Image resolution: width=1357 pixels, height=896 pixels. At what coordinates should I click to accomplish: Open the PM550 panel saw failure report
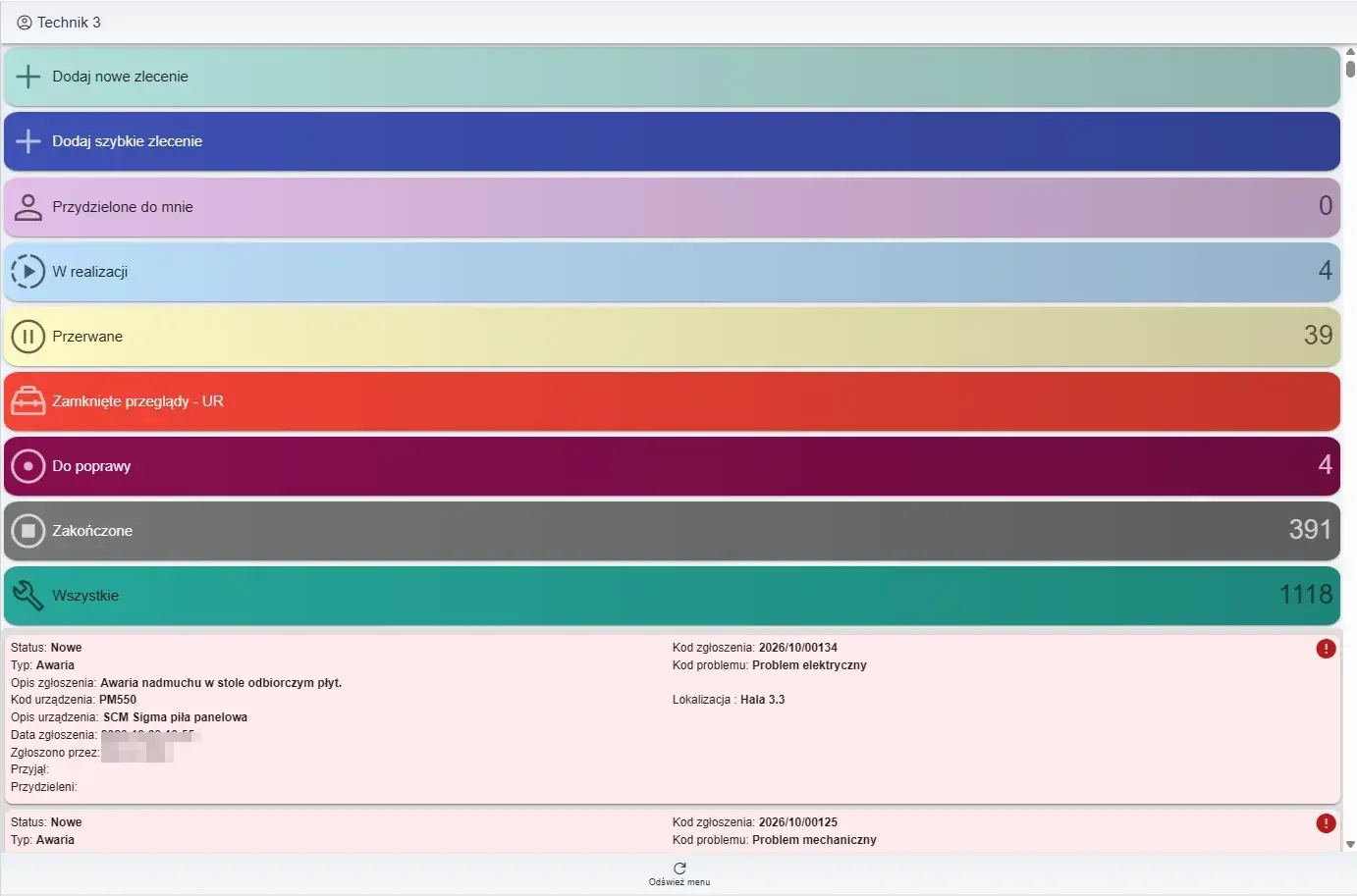coord(672,718)
